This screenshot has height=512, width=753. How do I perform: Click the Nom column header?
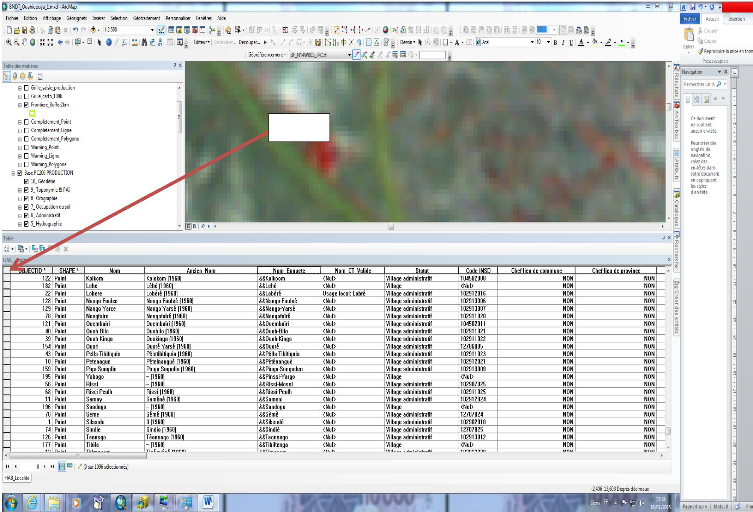pos(115,271)
